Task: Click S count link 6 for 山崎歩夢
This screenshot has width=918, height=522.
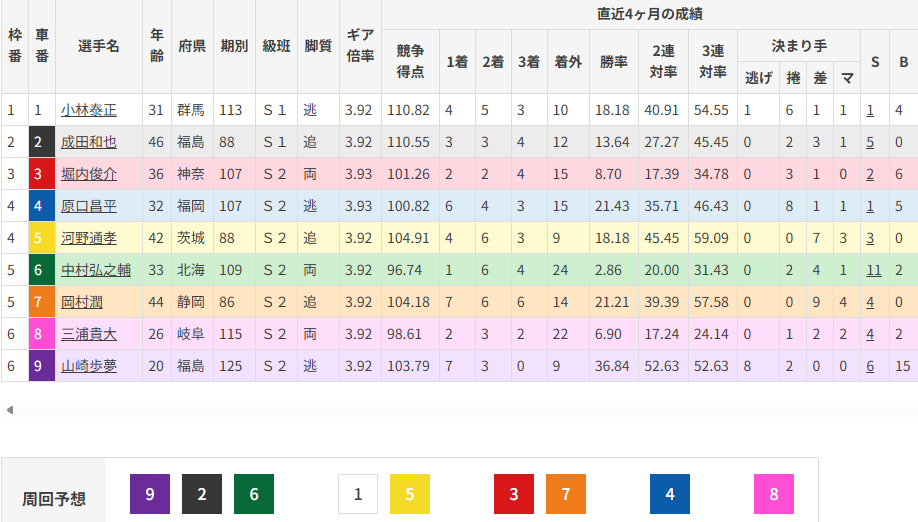Action: point(871,366)
